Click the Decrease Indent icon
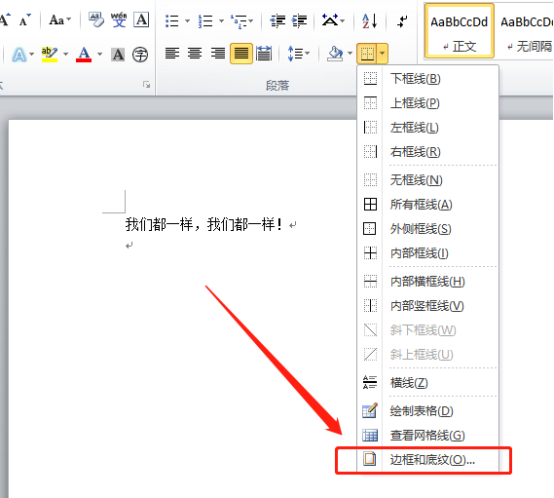This screenshot has height=498, width=554. click(278, 21)
